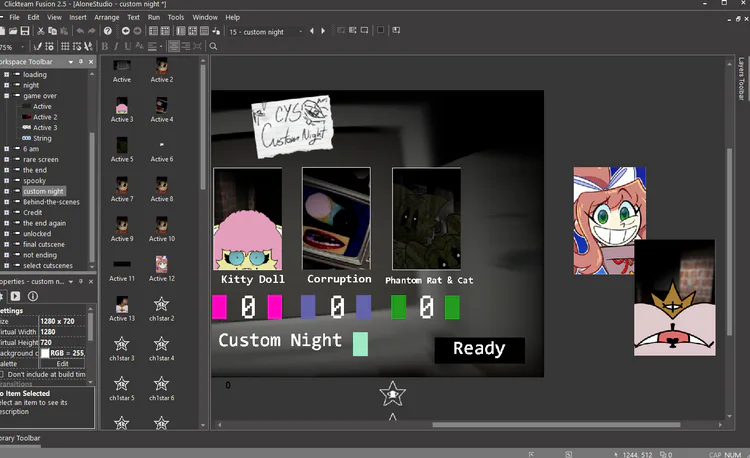This screenshot has width=750, height=458.
Task: Go to the next frame arrow
Action: coord(323,31)
